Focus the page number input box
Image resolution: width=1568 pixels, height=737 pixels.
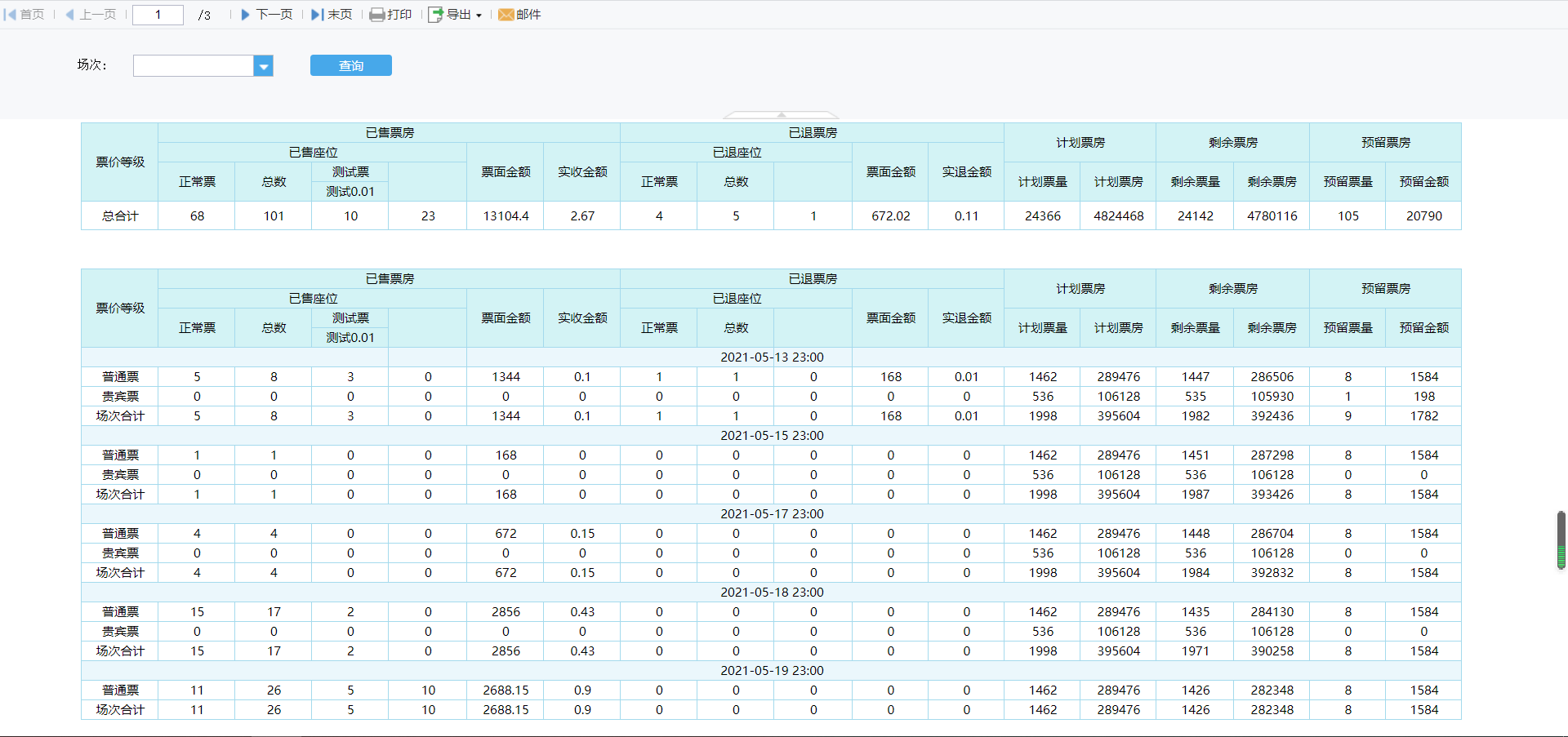pos(158,15)
